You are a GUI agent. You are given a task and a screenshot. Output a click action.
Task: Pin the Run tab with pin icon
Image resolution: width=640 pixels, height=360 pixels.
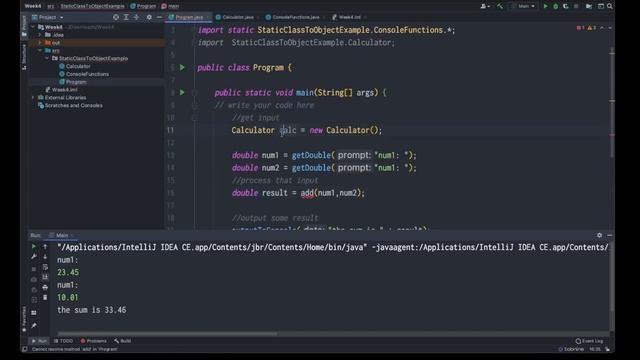tap(33, 325)
